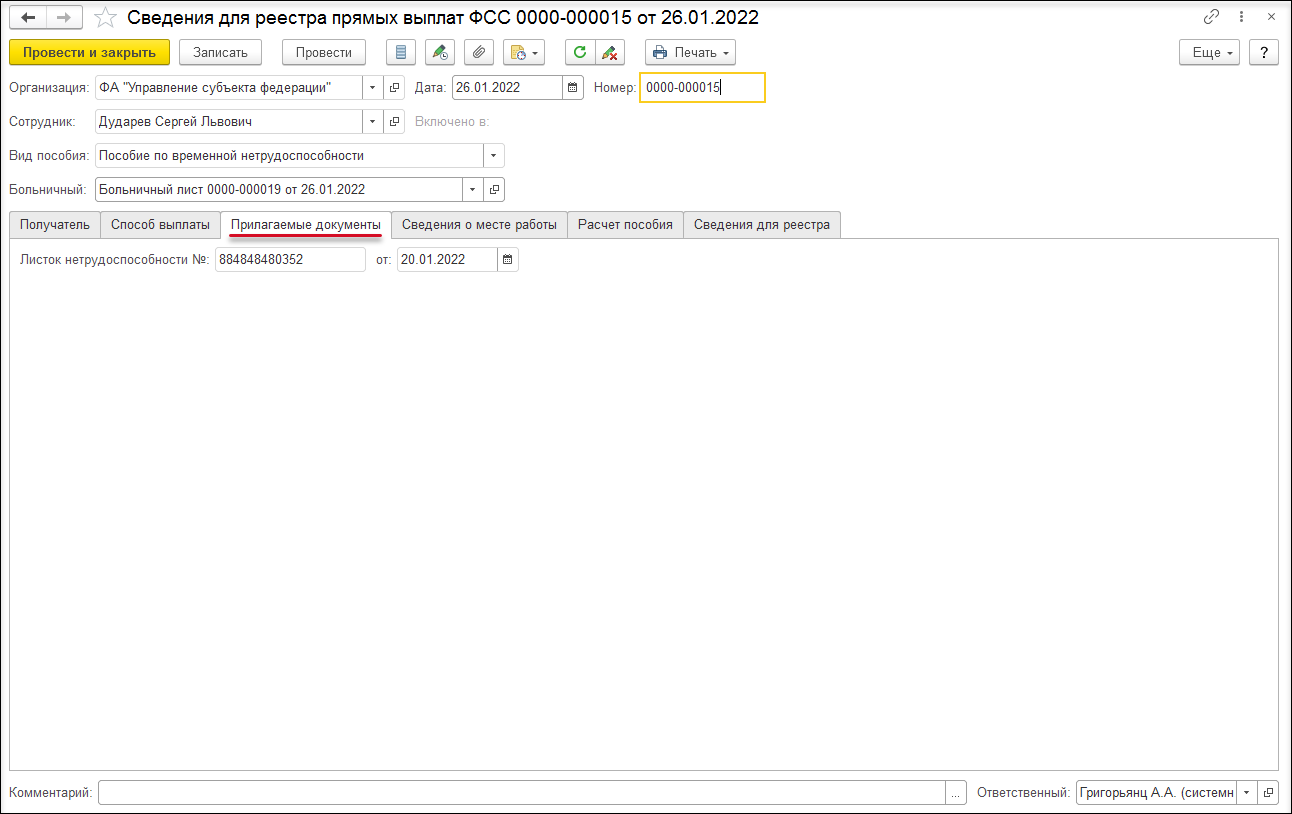Image resolution: width=1292 pixels, height=814 pixels.
Task: Open the Организация record icon
Action: pos(394,88)
